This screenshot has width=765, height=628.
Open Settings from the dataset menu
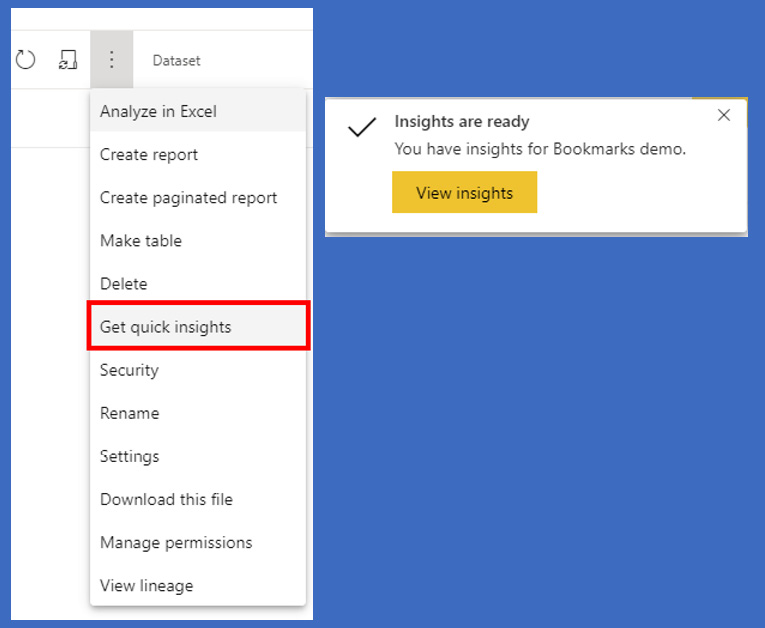tap(129, 456)
